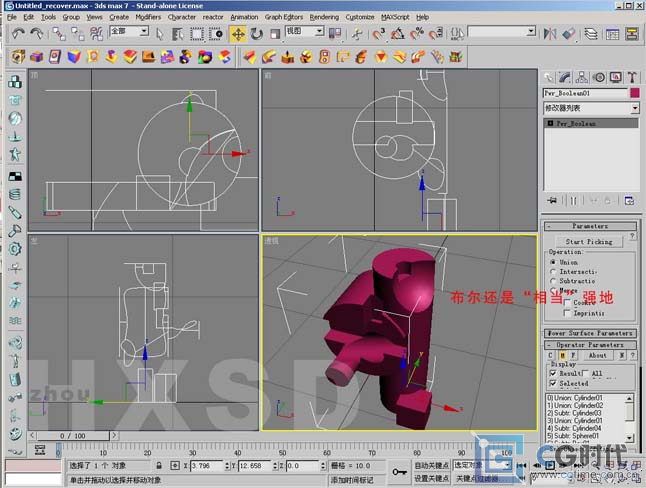Click the object color swatch beside name
Screen dimensions: 646x488
pyautogui.click(x=635, y=93)
